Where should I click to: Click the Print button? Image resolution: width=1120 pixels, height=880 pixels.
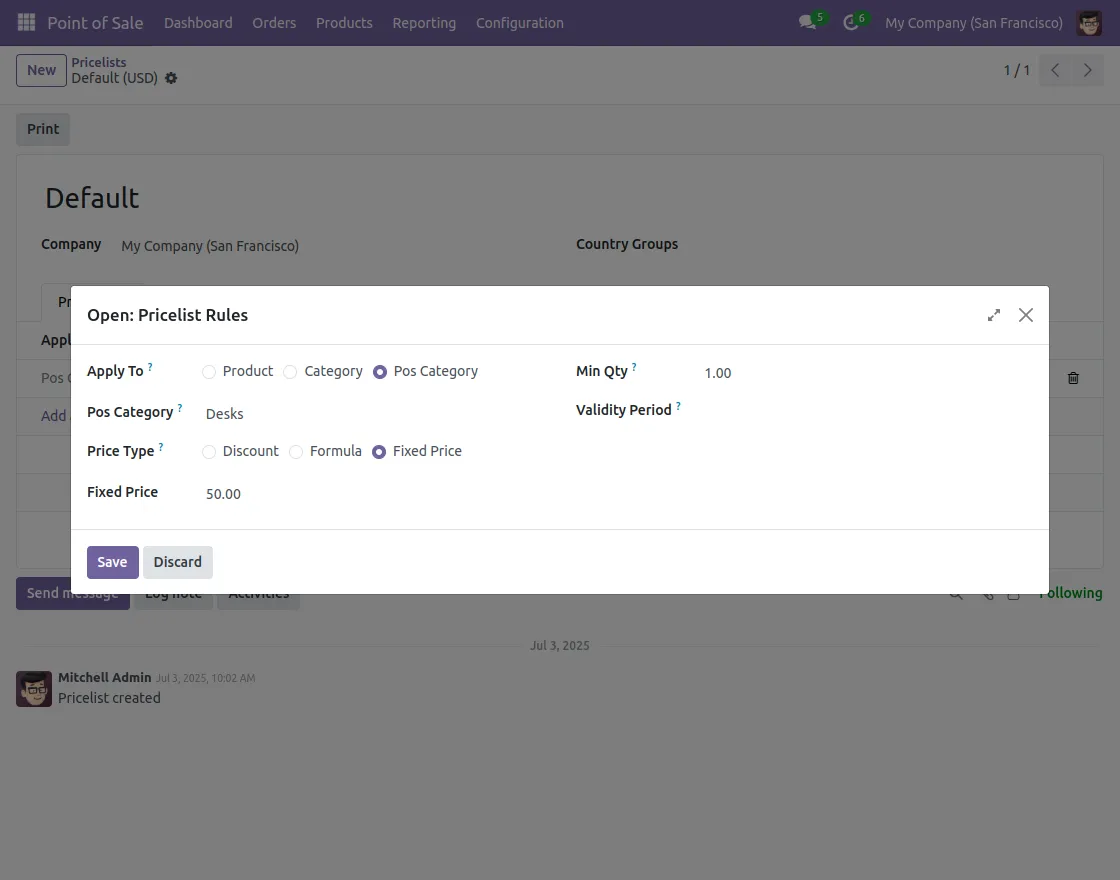point(43,129)
